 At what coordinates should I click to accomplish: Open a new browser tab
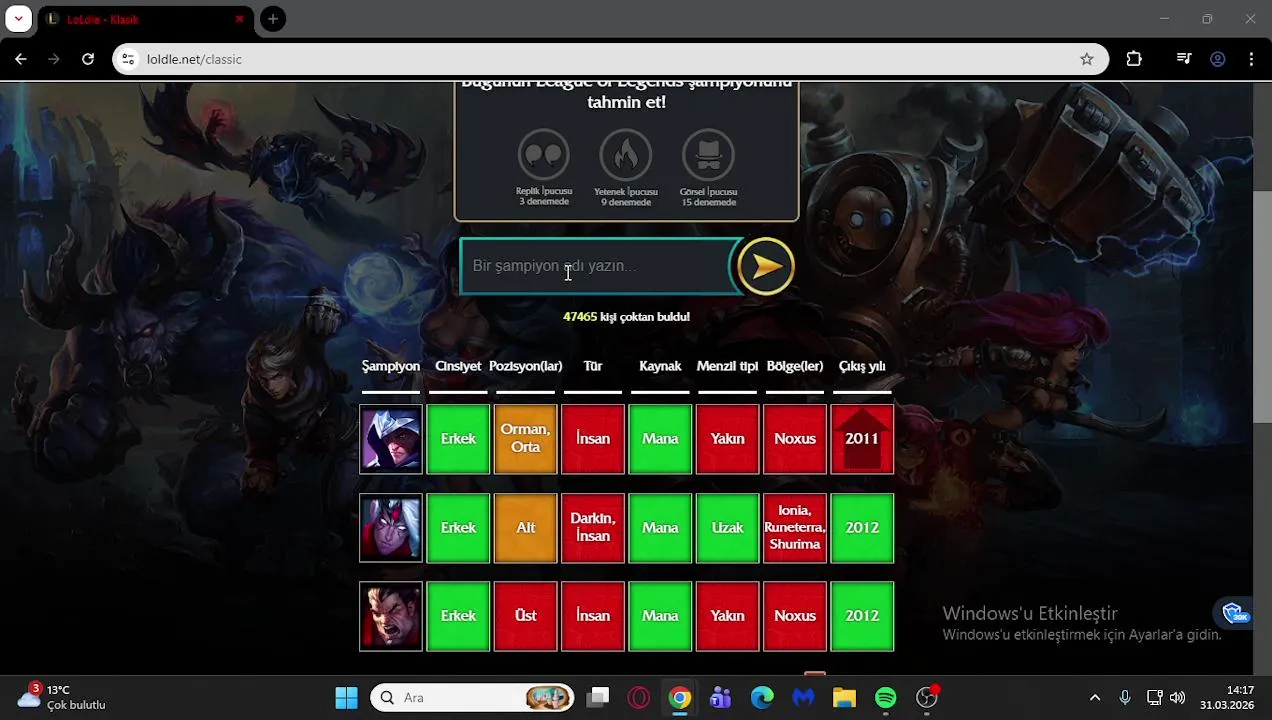[x=273, y=19]
